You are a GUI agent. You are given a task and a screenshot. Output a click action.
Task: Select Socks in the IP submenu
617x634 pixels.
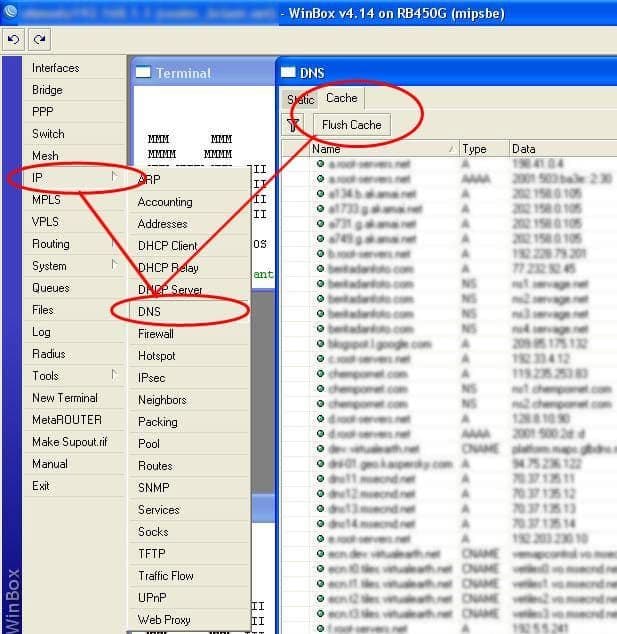[x=189, y=532]
